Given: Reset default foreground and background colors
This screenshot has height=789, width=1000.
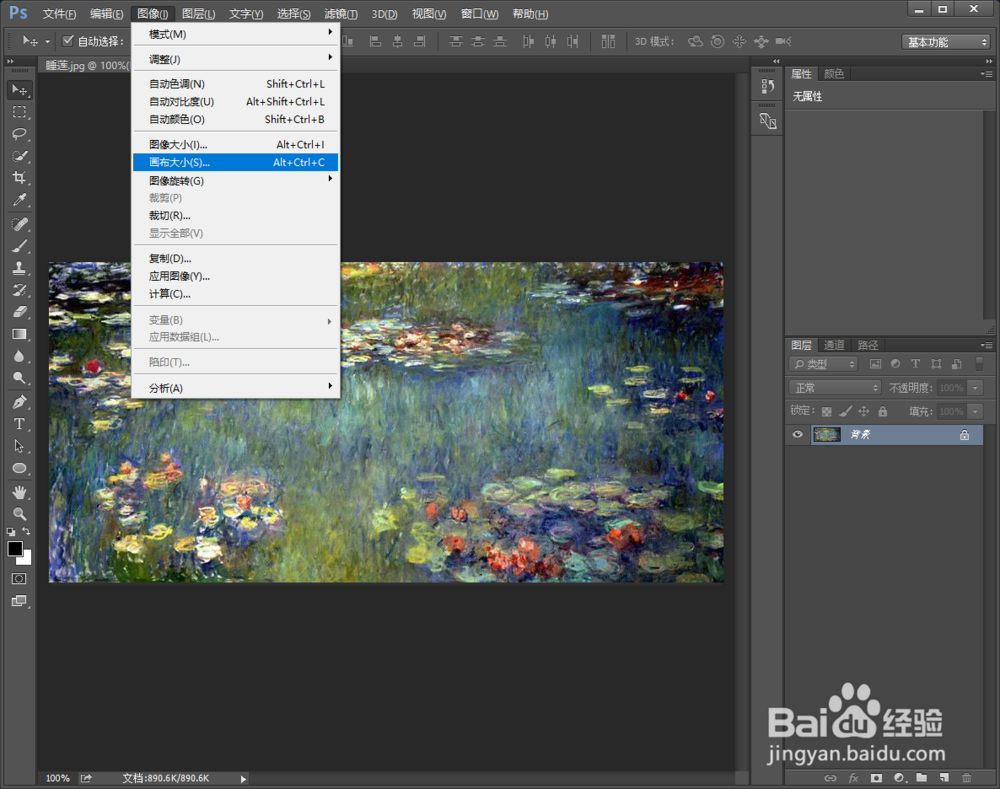Looking at the screenshot, I should click(x=11, y=531).
